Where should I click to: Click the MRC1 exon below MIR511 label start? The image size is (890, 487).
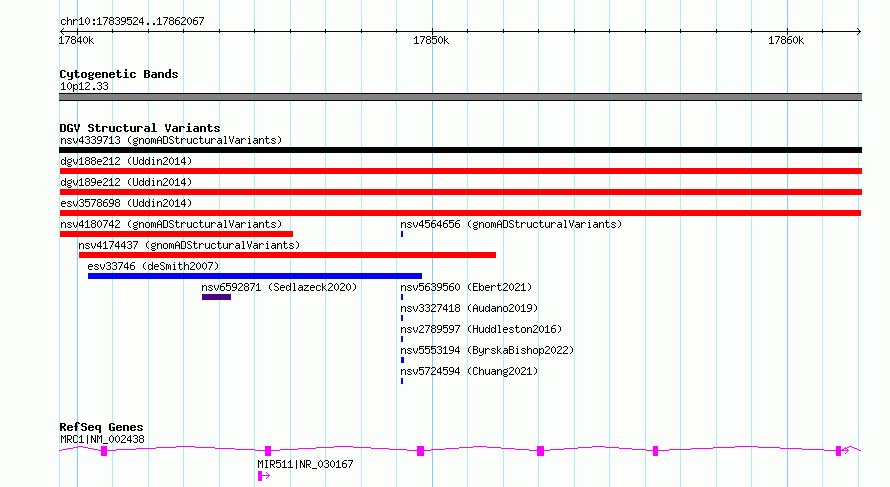[x=268, y=451]
